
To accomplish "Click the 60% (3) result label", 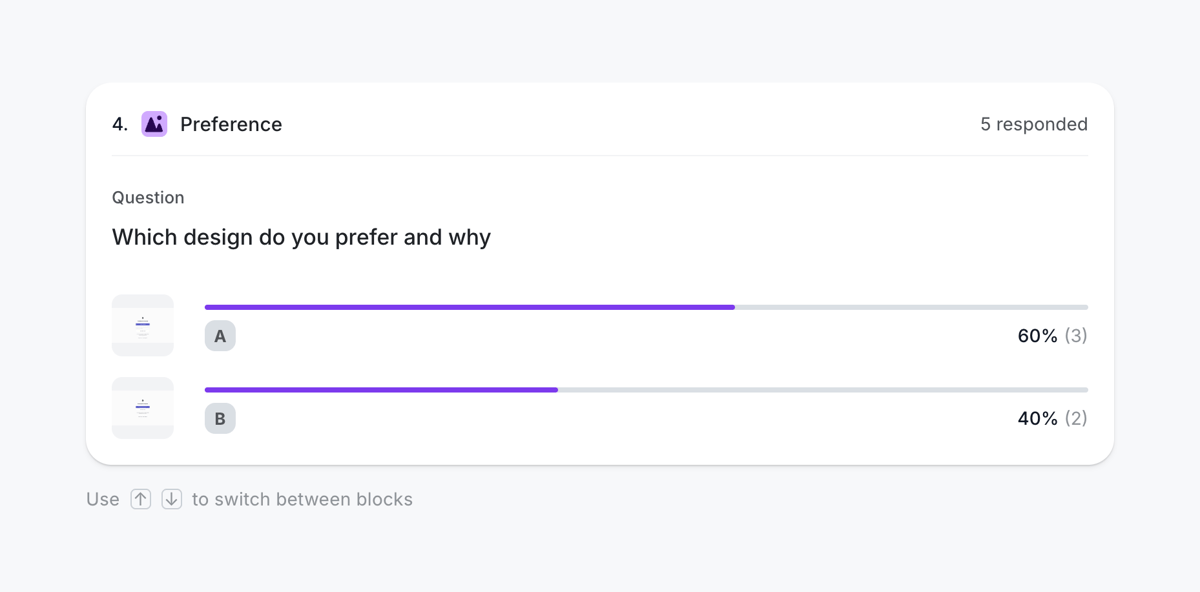I will (x=1052, y=336).
